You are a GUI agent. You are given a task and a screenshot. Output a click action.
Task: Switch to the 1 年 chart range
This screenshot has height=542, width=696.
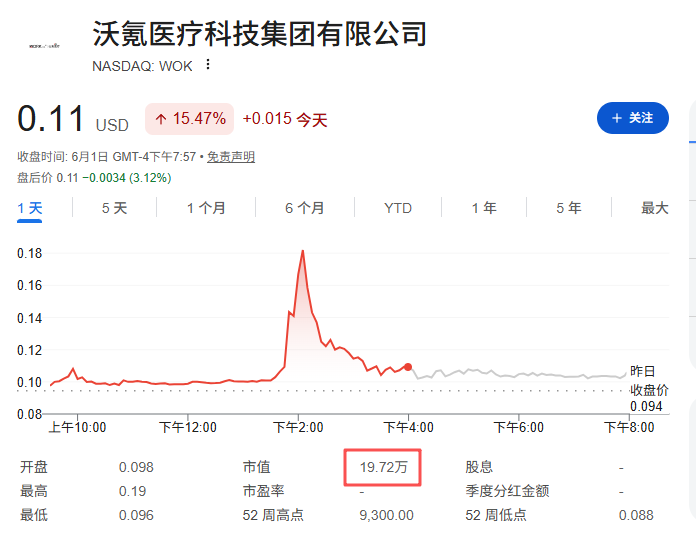(x=484, y=208)
